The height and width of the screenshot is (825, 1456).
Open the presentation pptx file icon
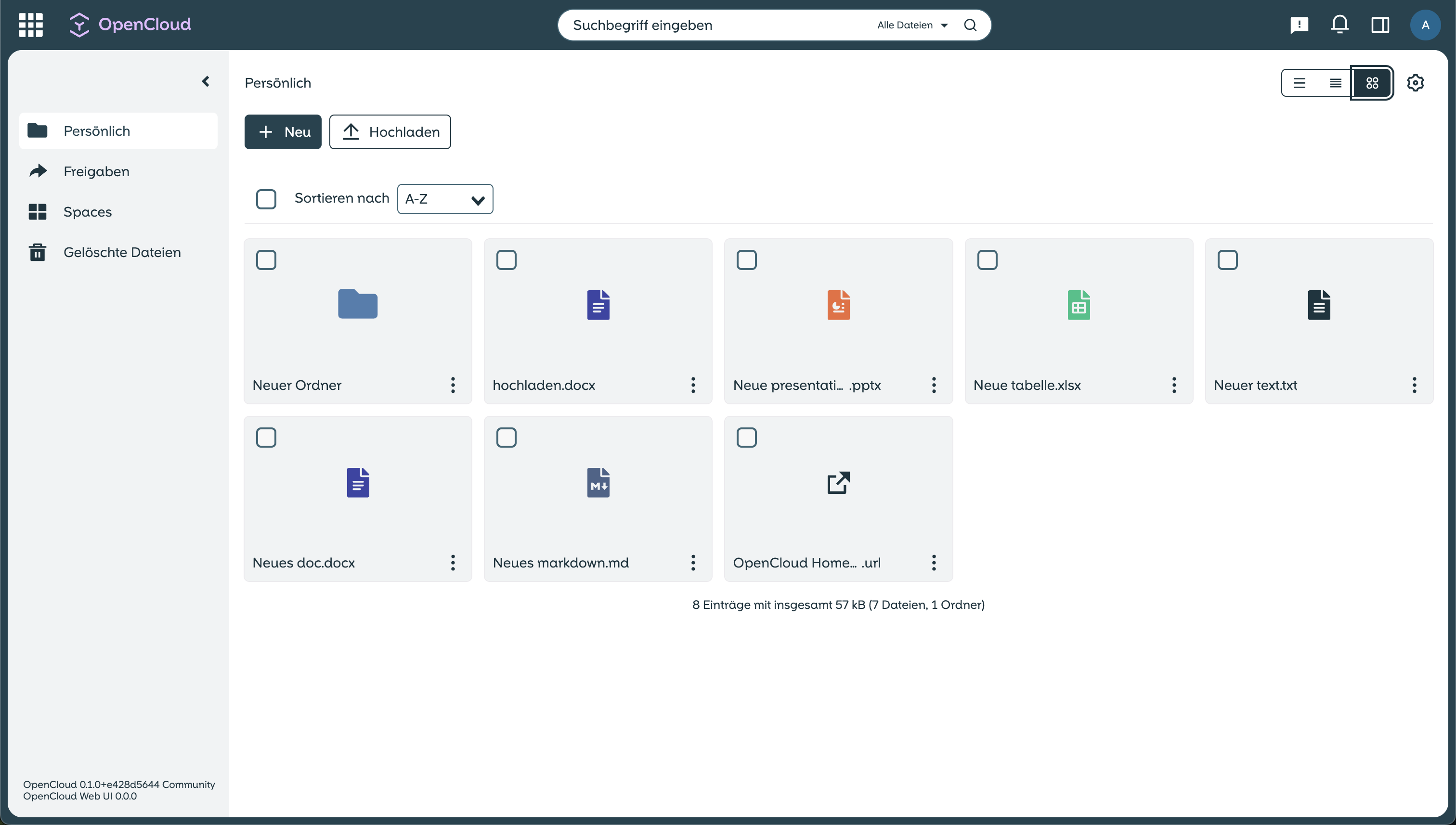(x=838, y=305)
